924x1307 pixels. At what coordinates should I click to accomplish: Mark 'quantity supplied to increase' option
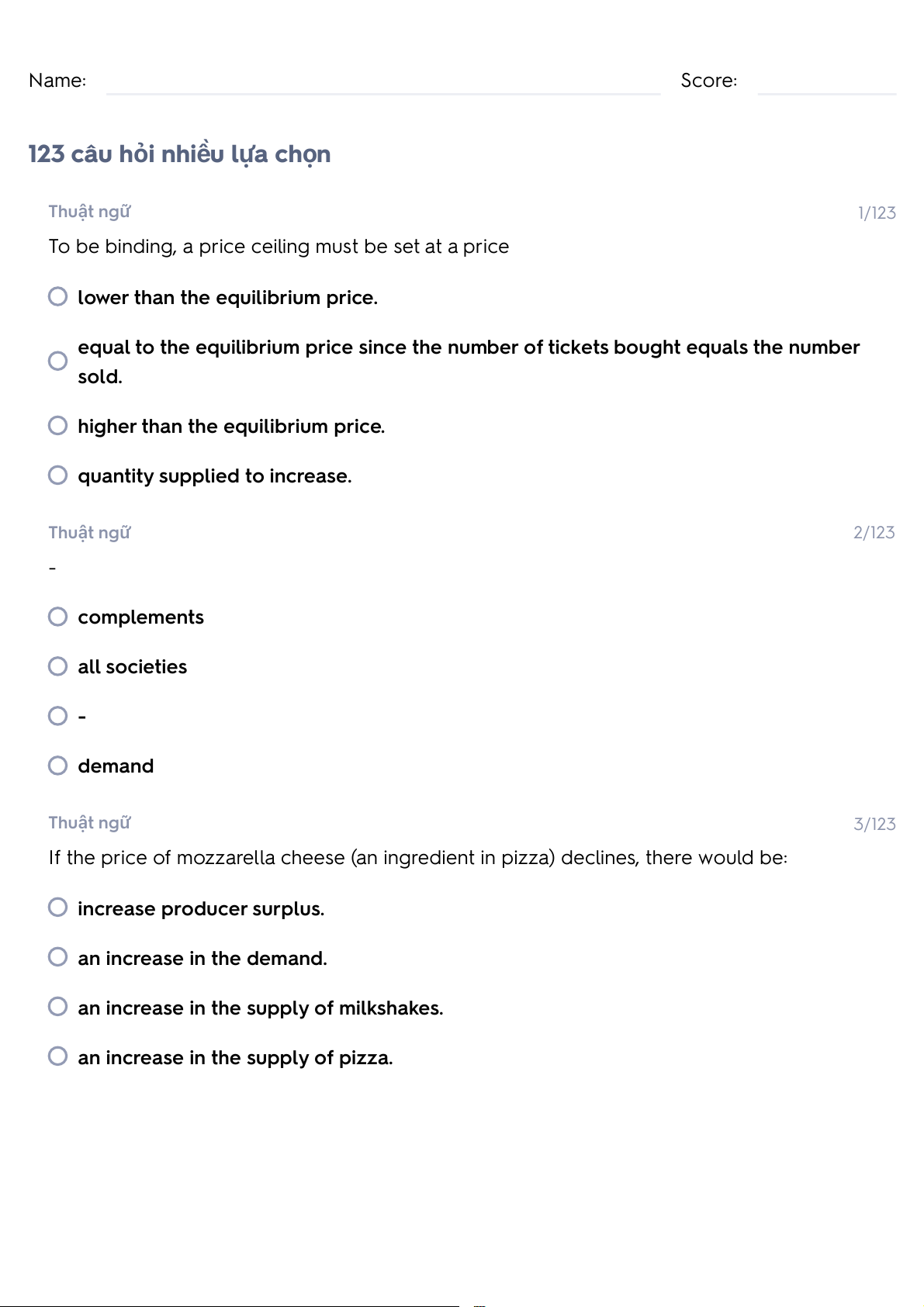pyautogui.click(x=58, y=475)
